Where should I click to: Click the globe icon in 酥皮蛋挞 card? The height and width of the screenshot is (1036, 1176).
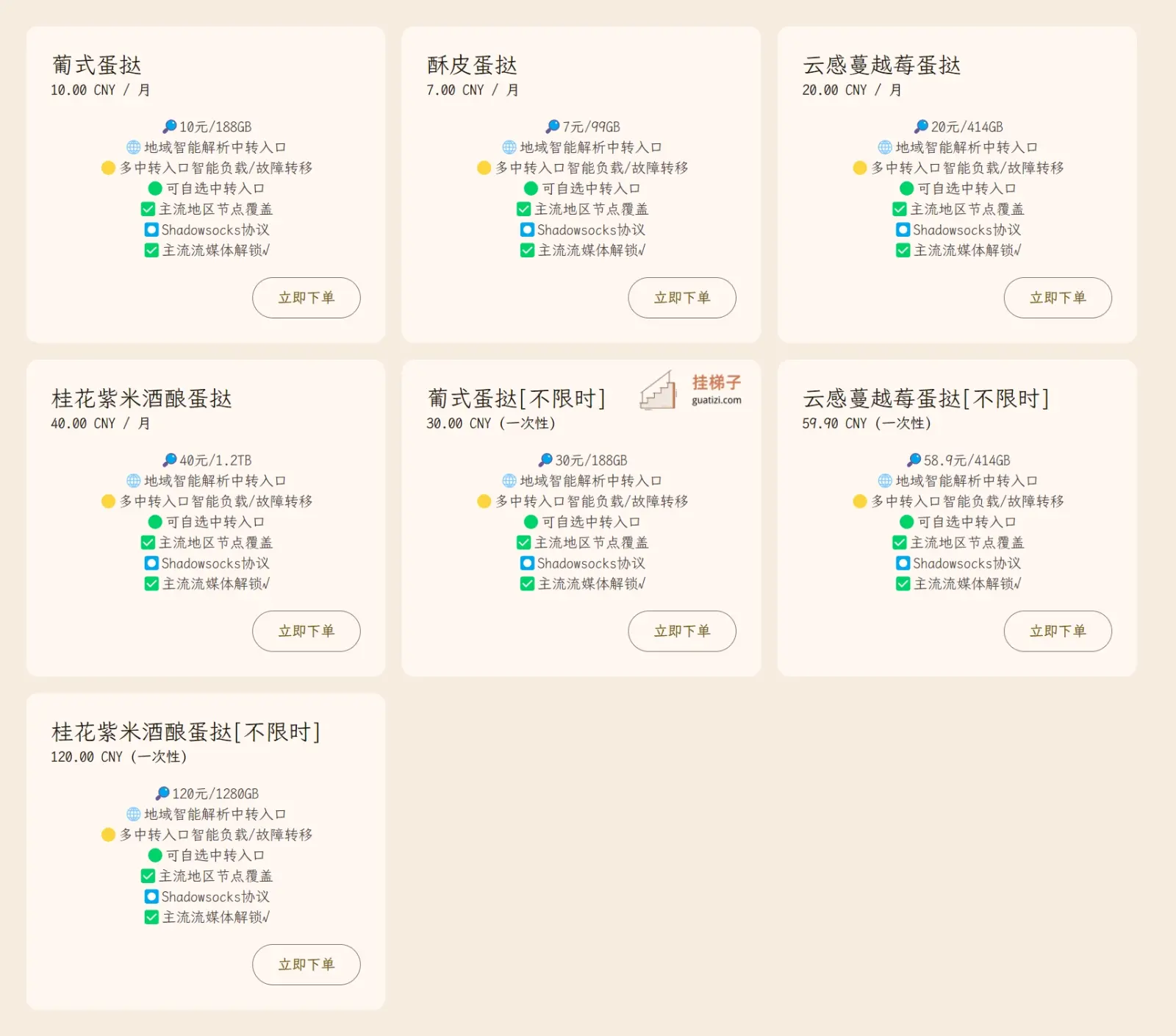coord(509,147)
